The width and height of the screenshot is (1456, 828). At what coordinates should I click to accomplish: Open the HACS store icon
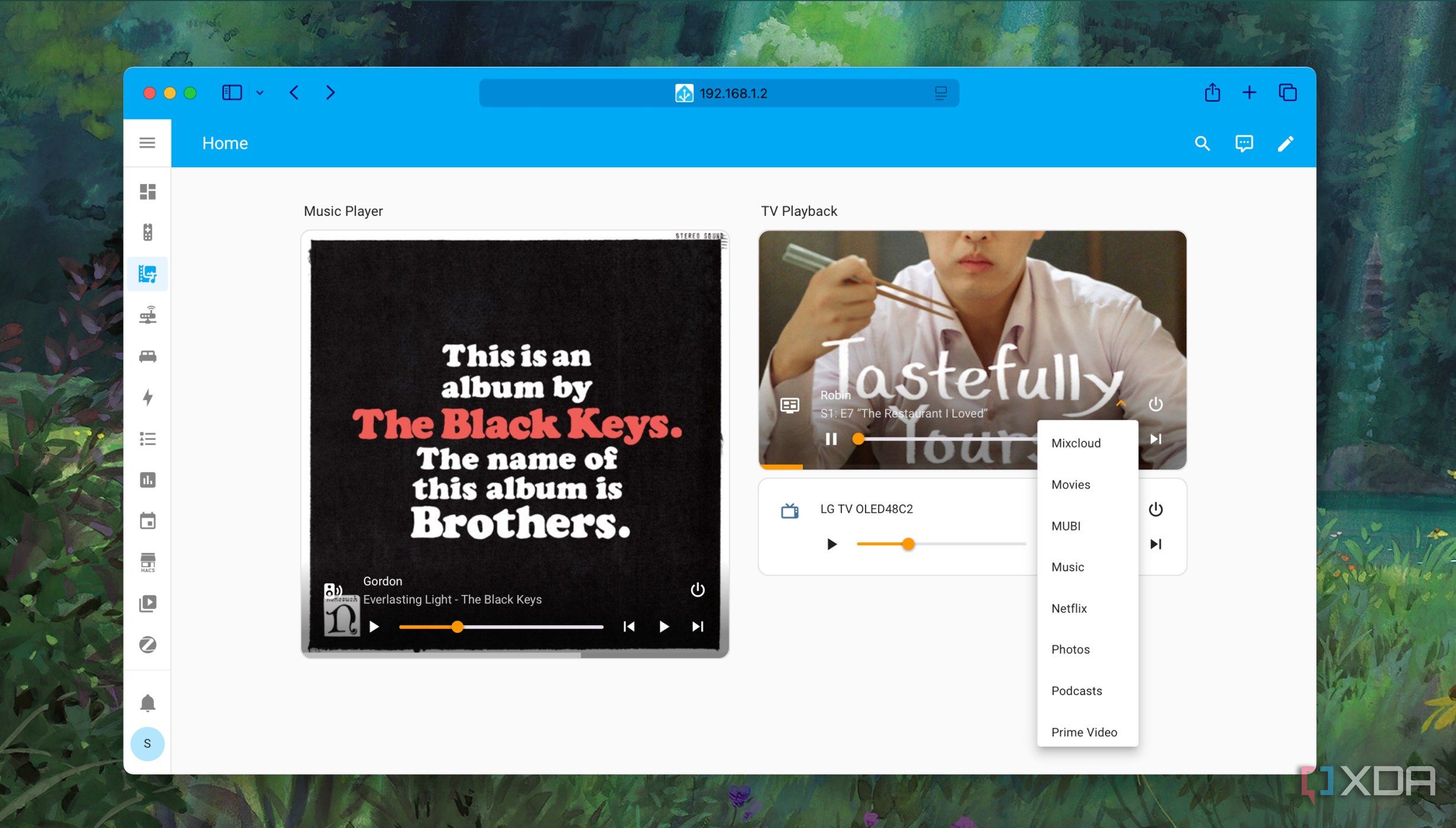tap(147, 562)
